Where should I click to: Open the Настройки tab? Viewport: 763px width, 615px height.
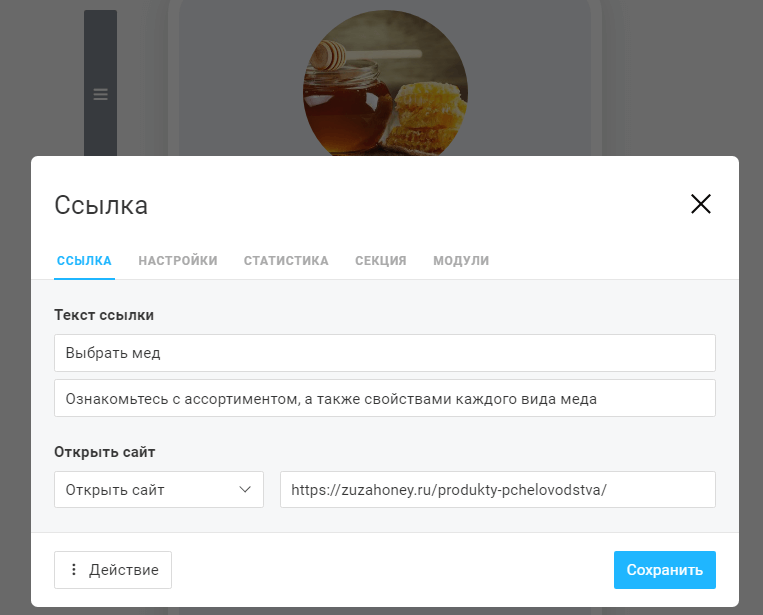click(x=178, y=260)
